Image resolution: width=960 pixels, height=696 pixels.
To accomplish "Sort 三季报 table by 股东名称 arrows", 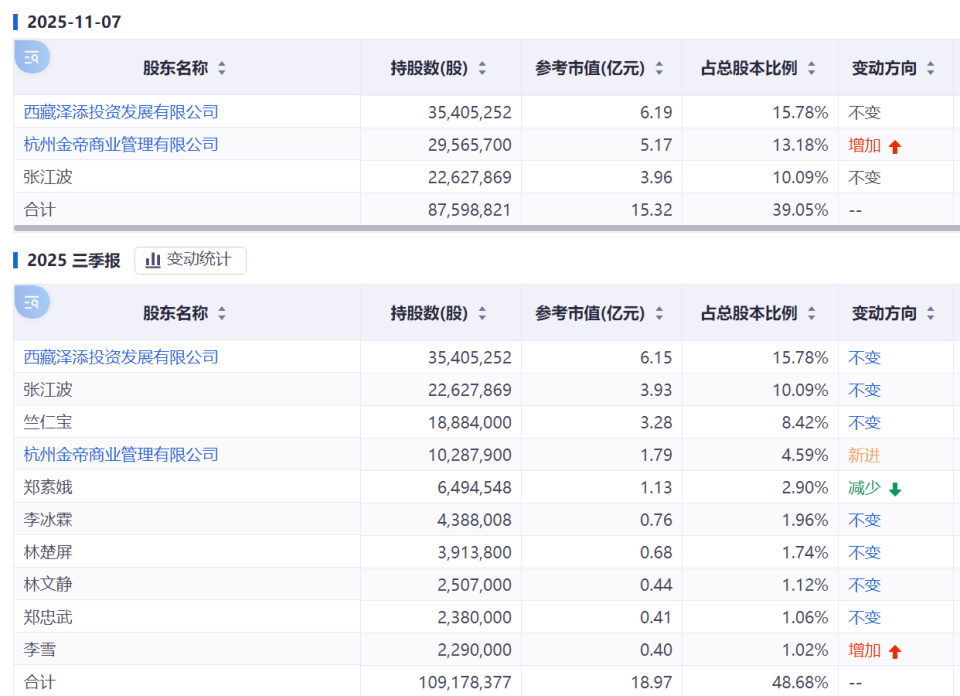I will [x=222, y=313].
